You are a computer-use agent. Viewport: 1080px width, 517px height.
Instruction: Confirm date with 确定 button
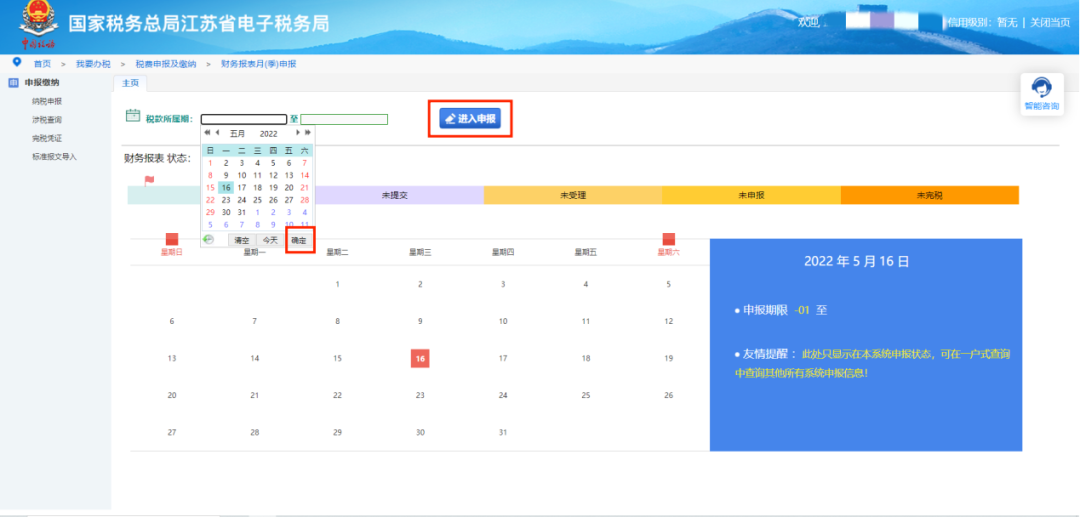(x=299, y=240)
